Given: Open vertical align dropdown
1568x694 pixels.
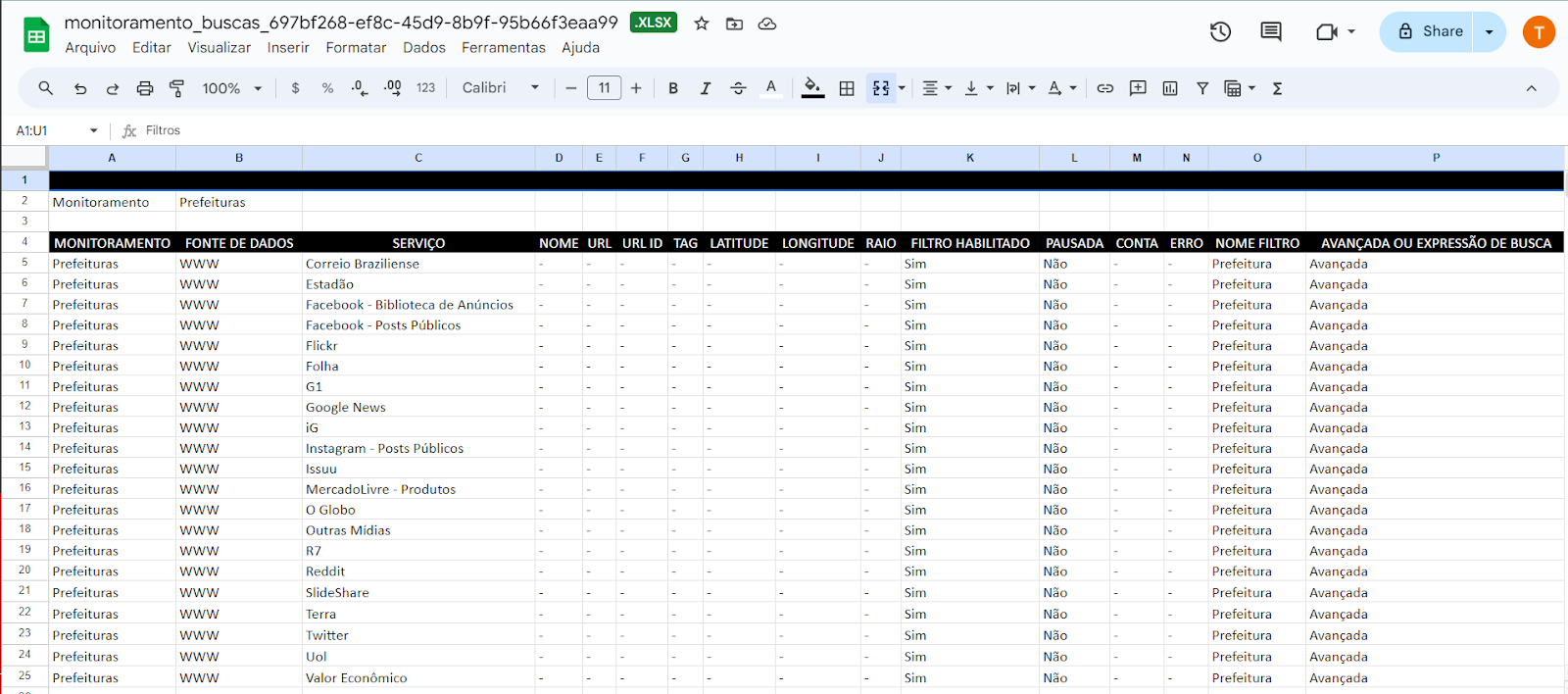Looking at the screenshot, I should coord(978,88).
